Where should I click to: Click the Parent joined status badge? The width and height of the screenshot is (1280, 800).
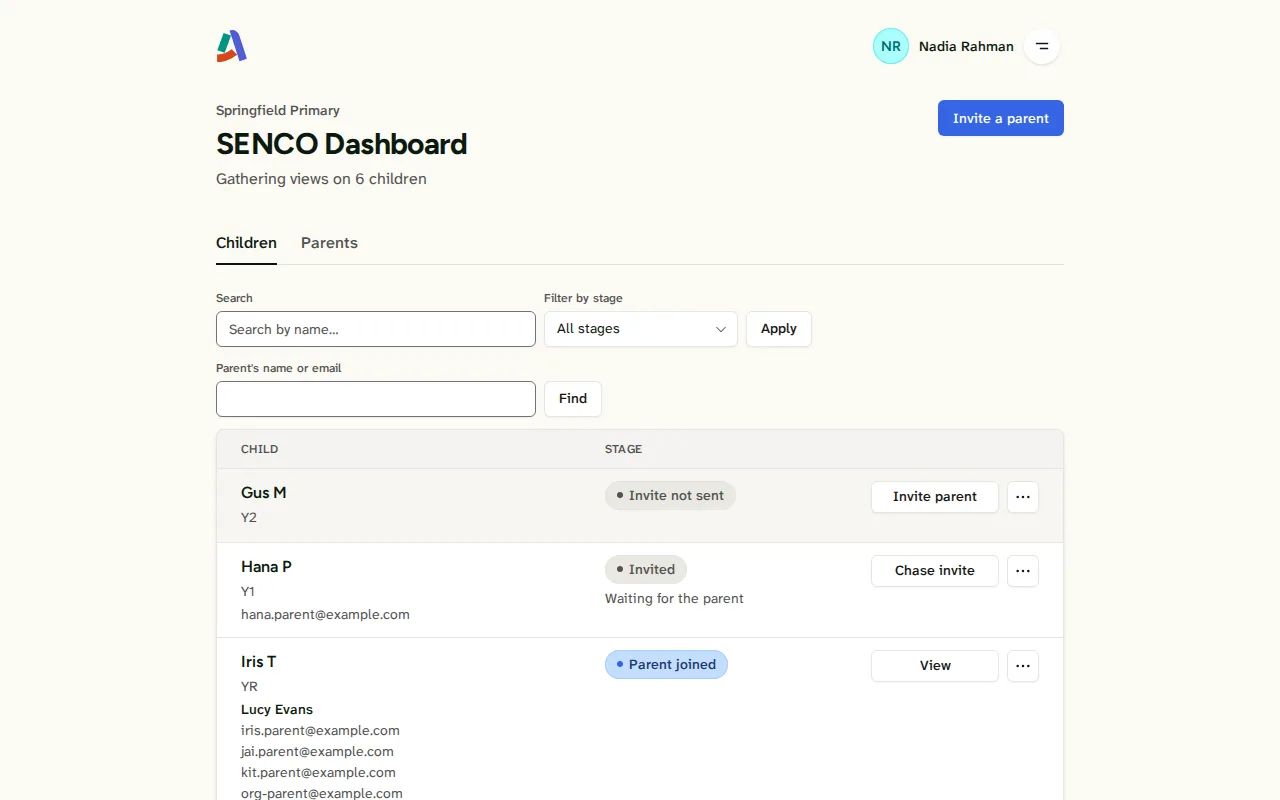point(666,665)
